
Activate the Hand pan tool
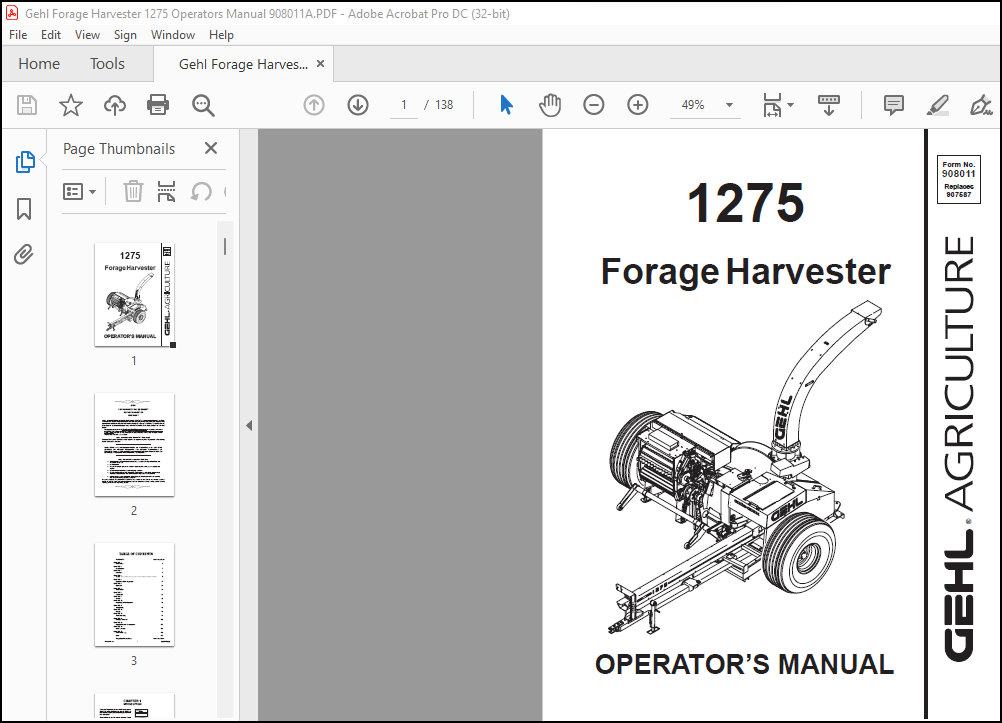click(x=550, y=105)
